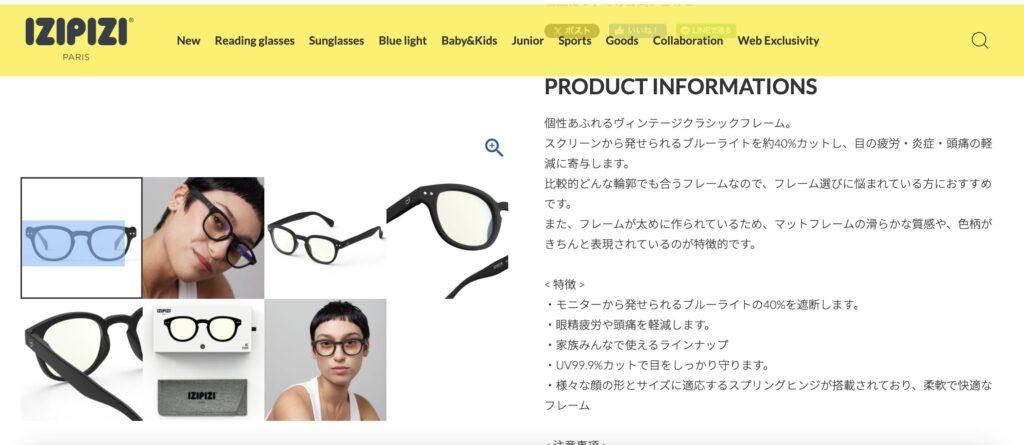The width and height of the screenshot is (1024, 445).
Task: Open the Baby&Kids category
Action: (469, 41)
